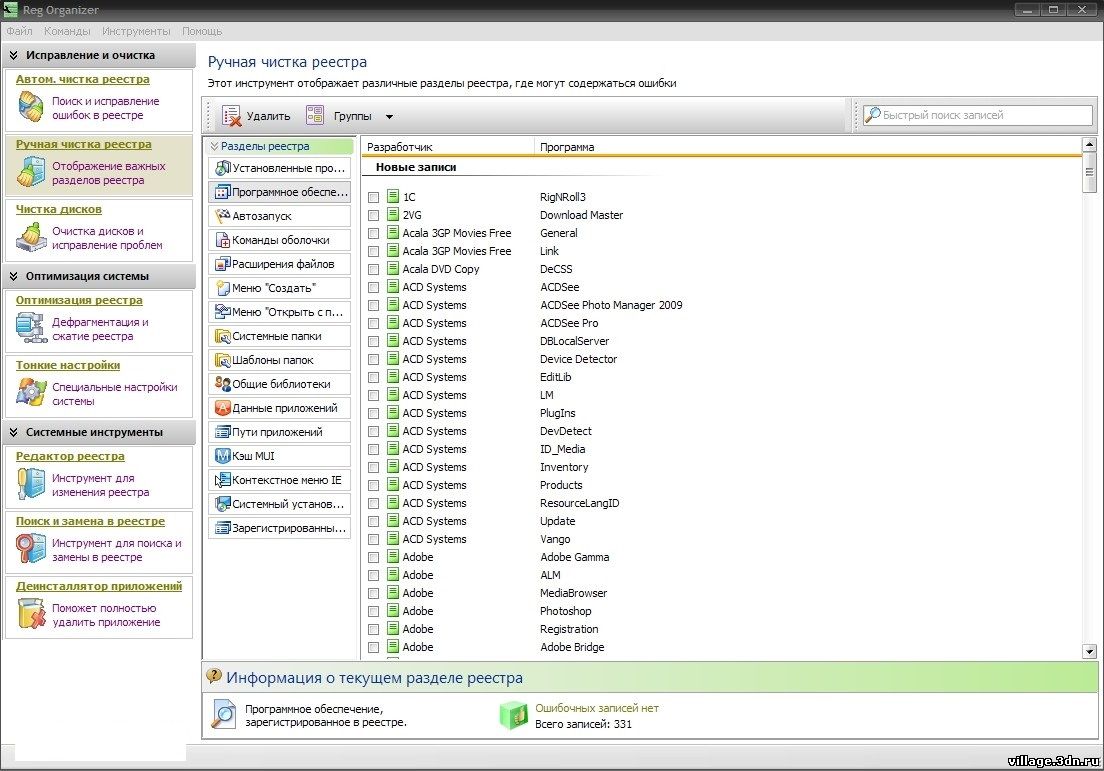The height and width of the screenshot is (771, 1104).
Task: Tick the 2VG Download Master checkbox
Action: click(x=374, y=215)
